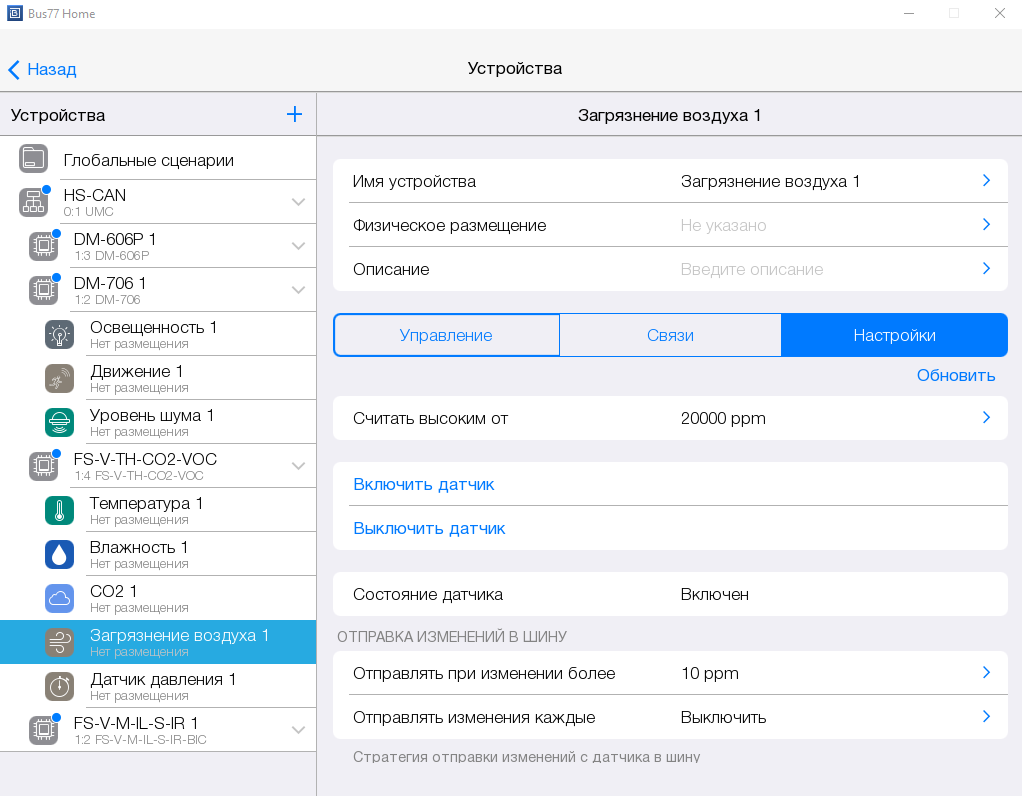Image resolution: width=1022 pixels, height=796 pixels.
Task: Go back using the Назад button
Action: point(43,69)
